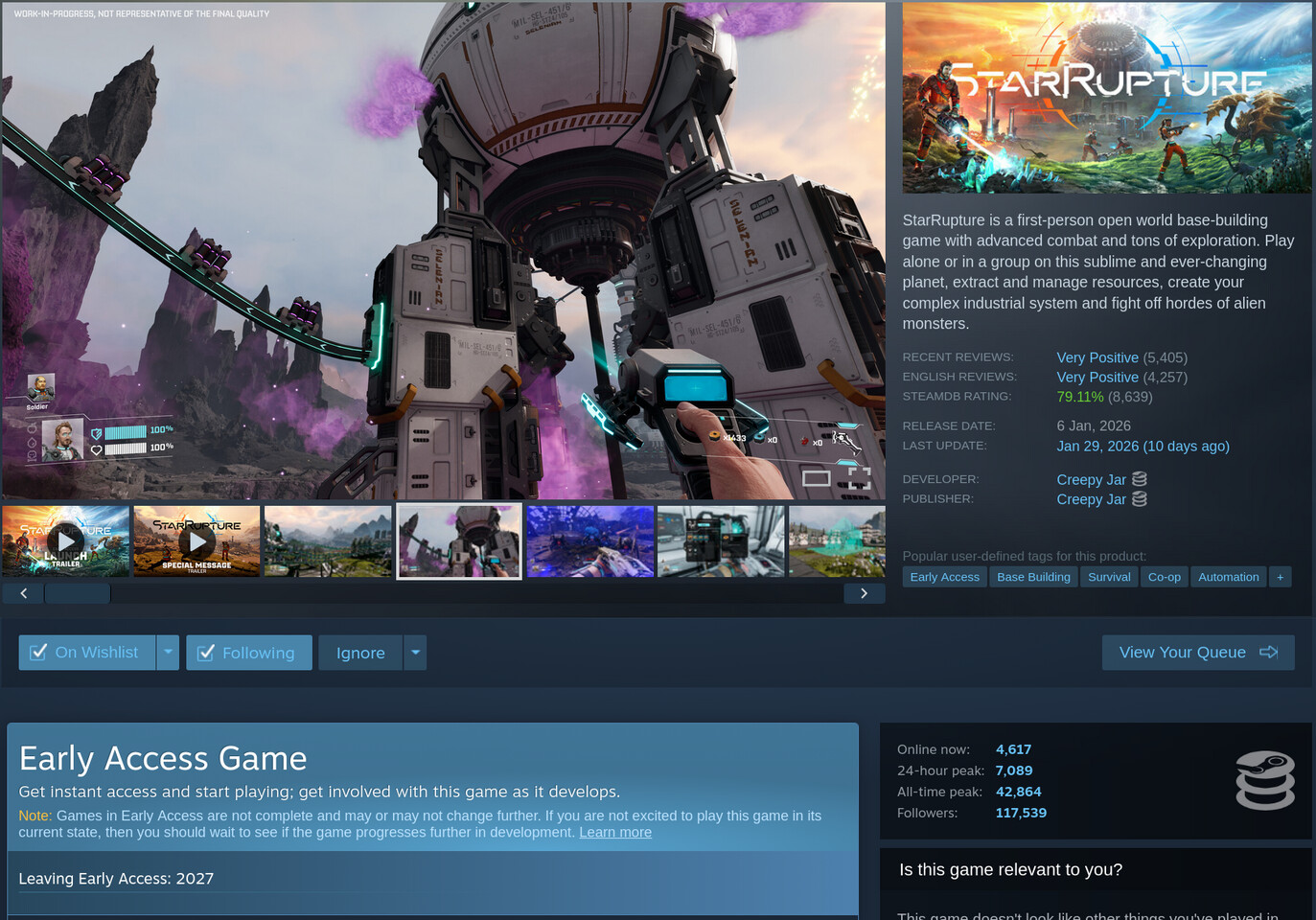The image size is (1316, 920).
Task: Advance media carousel with right arrow
Action: (x=864, y=592)
